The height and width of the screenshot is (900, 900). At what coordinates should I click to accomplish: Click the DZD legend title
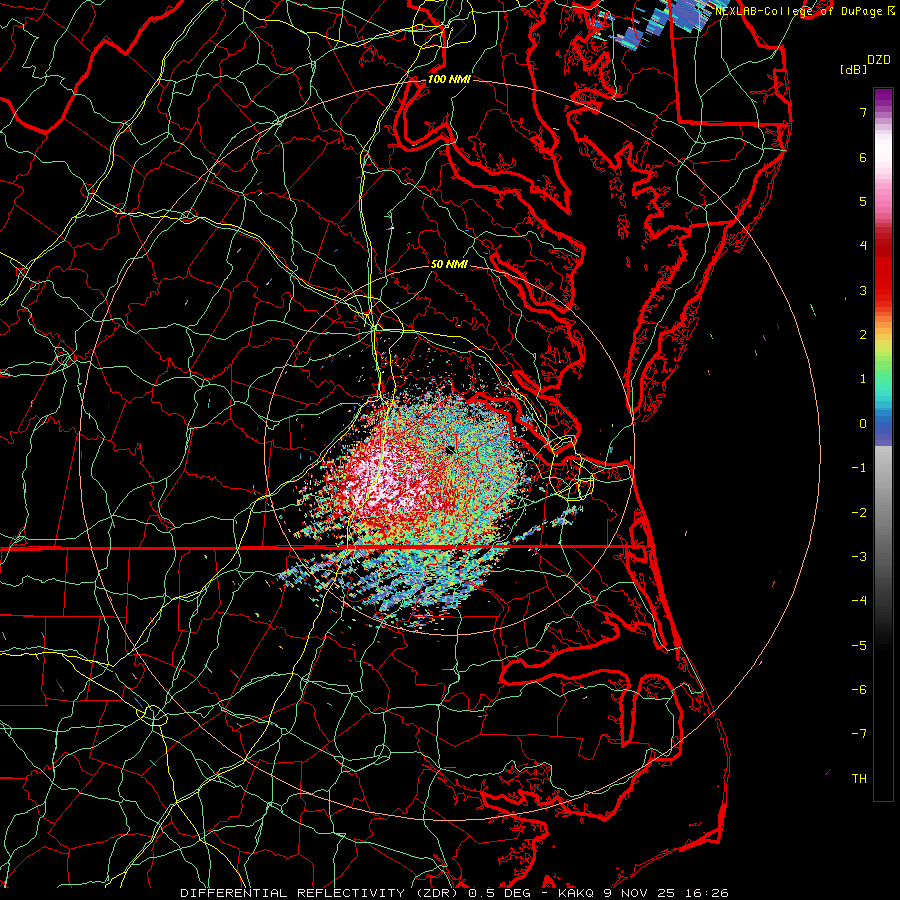click(x=879, y=60)
